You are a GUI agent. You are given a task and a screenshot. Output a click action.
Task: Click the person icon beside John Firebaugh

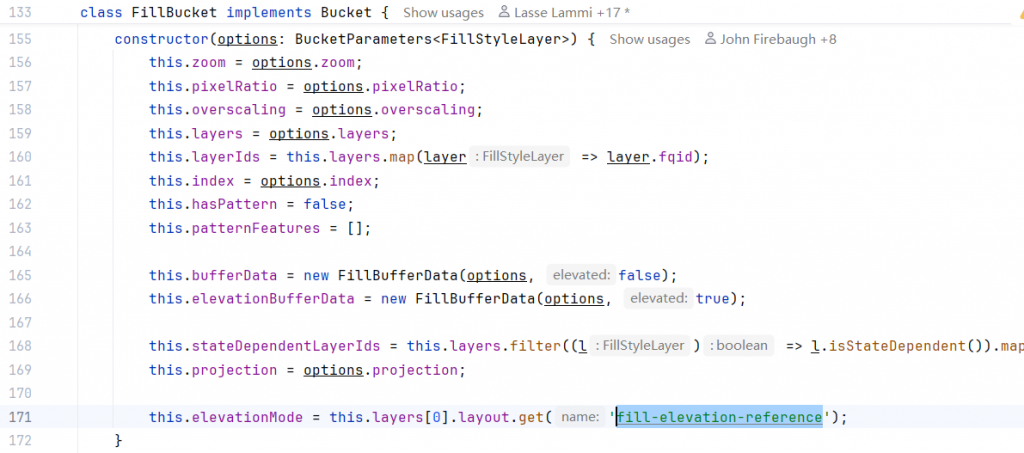(x=711, y=39)
